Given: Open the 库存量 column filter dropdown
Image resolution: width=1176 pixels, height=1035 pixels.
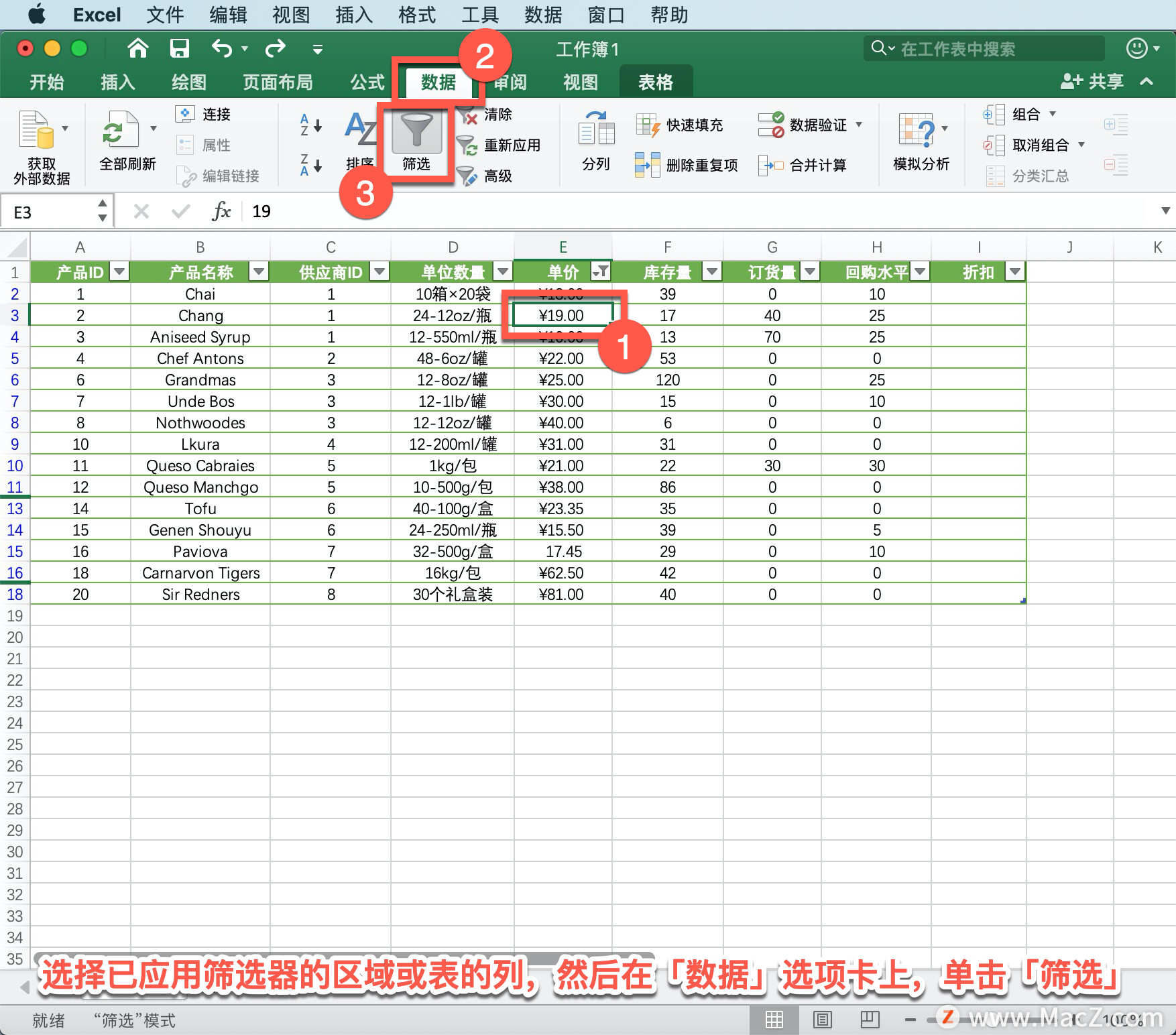Looking at the screenshot, I should [x=712, y=271].
